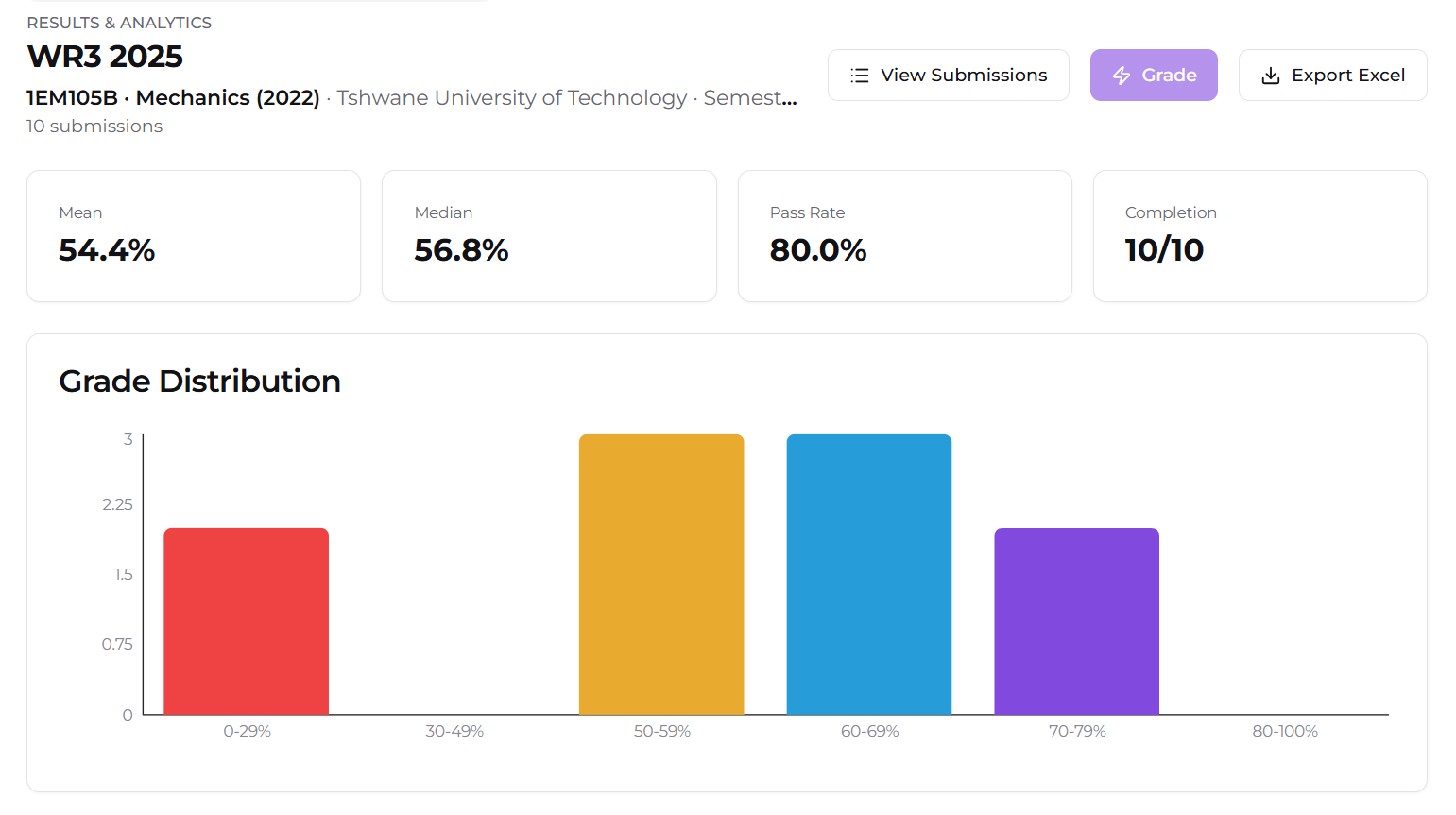This screenshot has height=815, width=1456.
Task: Select the orange 50-59% bar
Action: tap(661, 574)
